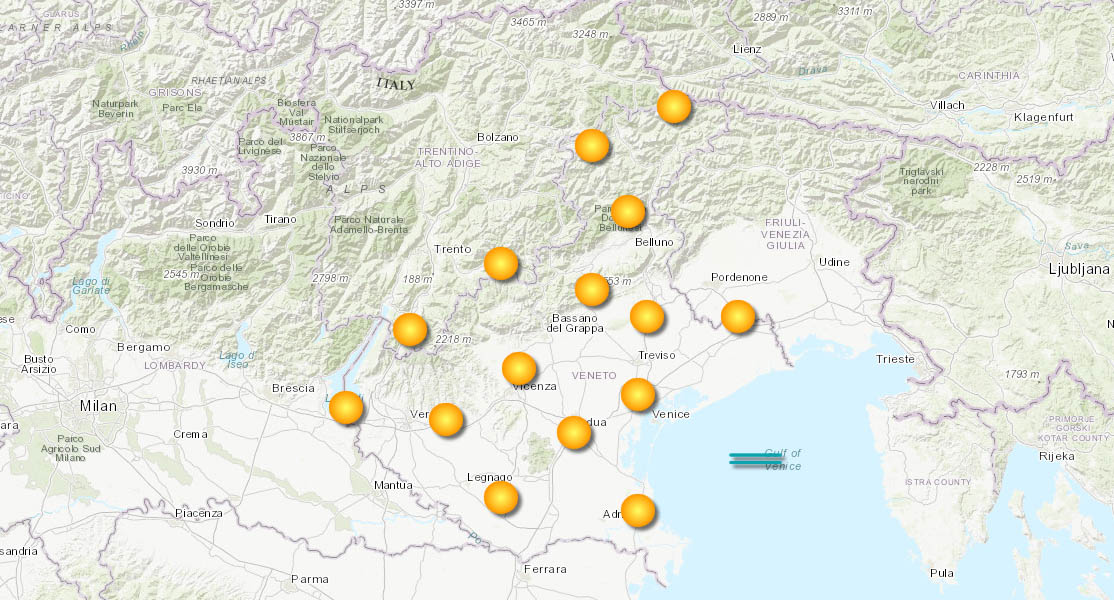Open the marker near Pordenone

[x=737, y=318]
